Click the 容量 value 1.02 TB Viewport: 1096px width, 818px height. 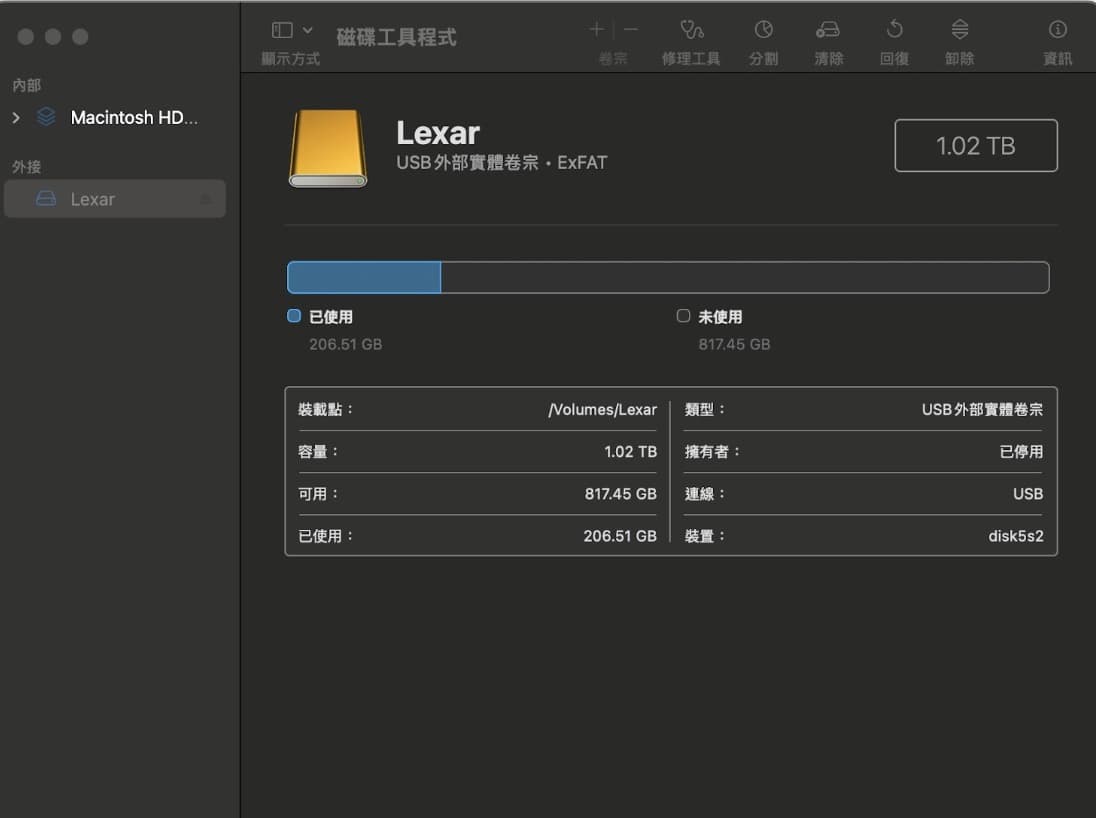(x=630, y=452)
